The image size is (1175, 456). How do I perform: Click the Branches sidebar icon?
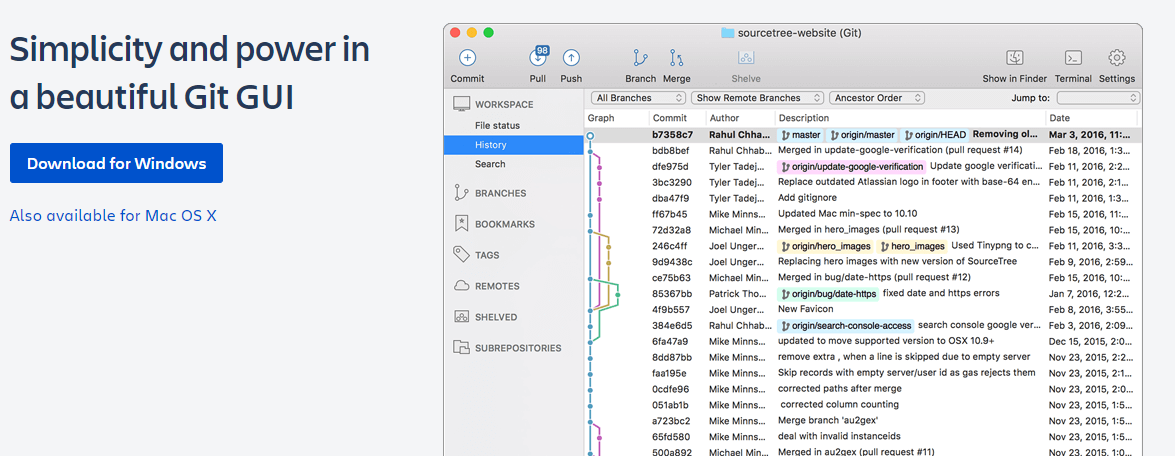pyautogui.click(x=461, y=192)
